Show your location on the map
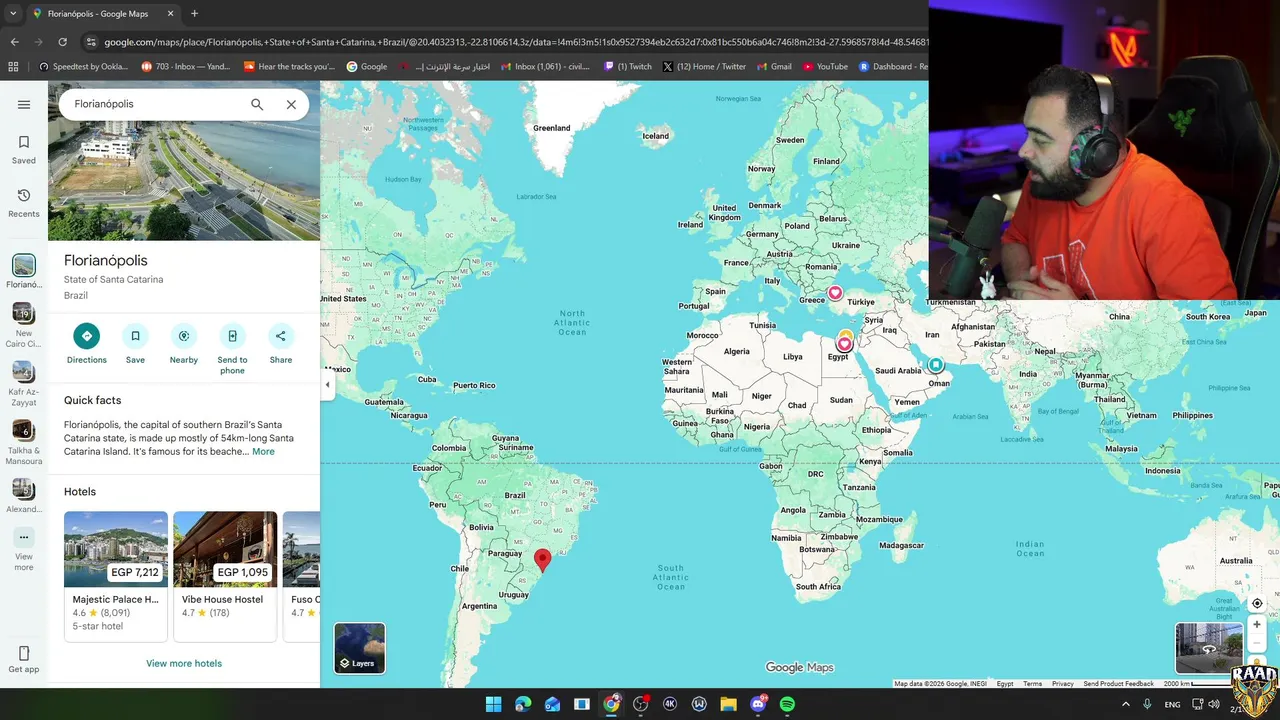Image resolution: width=1280 pixels, height=720 pixels. 1257,604
